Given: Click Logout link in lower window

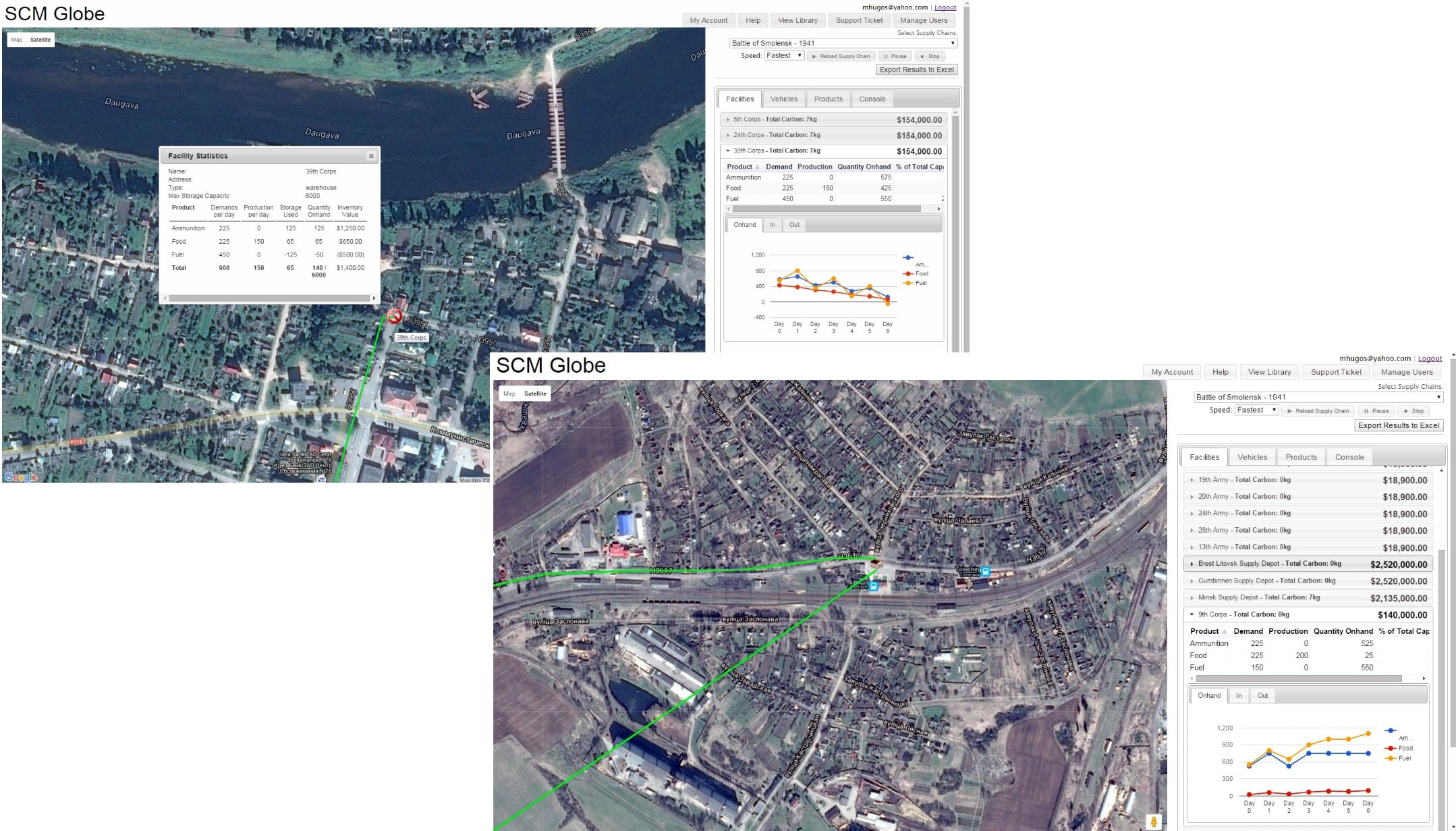Looking at the screenshot, I should tap(1430, 358).
